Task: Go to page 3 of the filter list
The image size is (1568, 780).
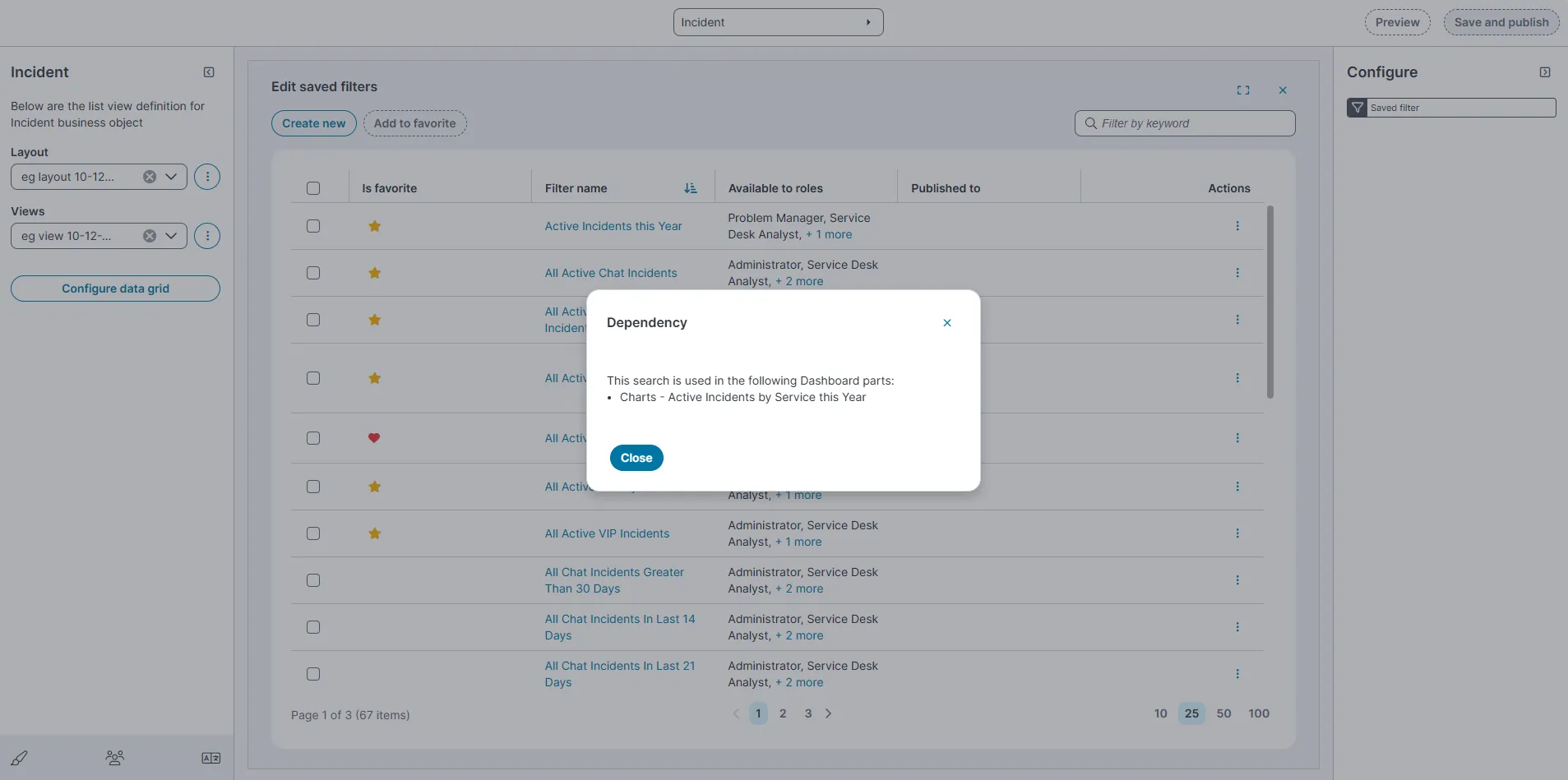Action: pyautogui.click(x=808, y=713)
